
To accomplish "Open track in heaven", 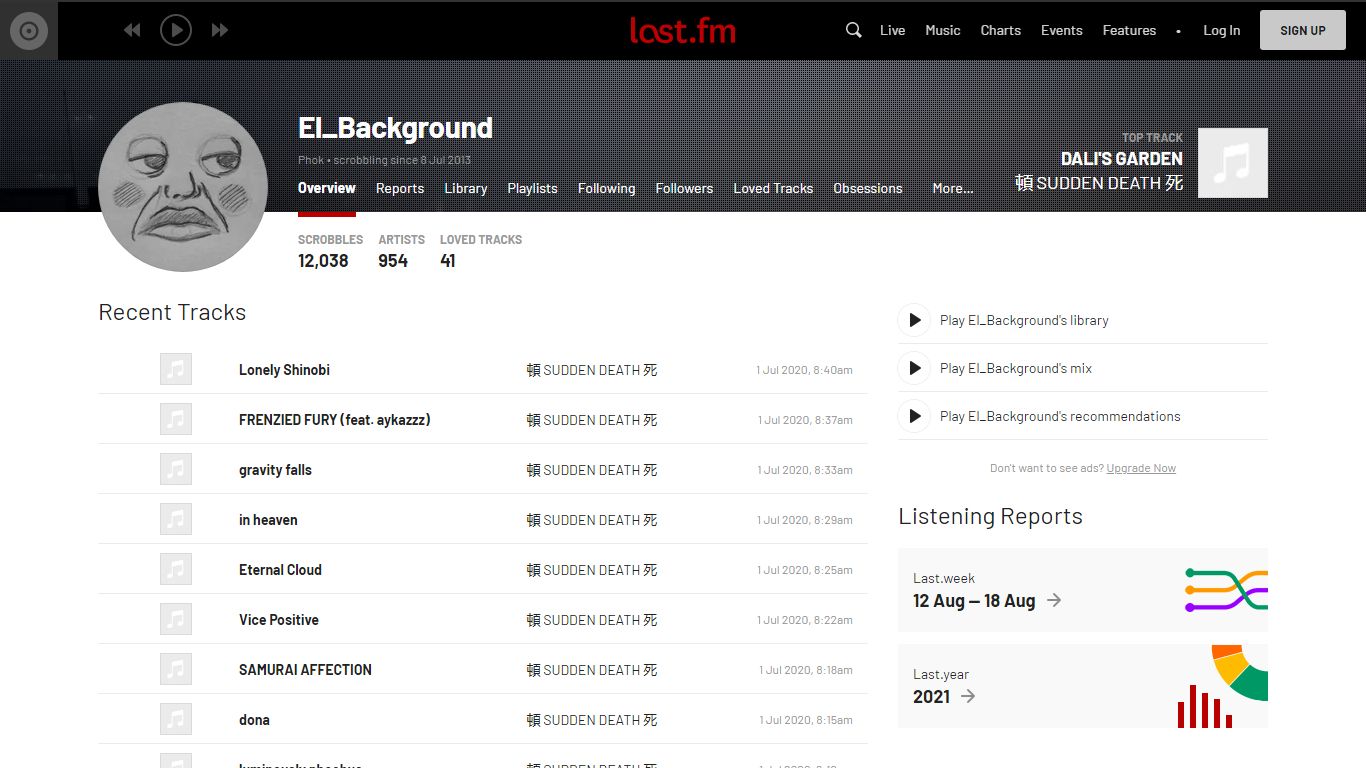I will (268, 520).
